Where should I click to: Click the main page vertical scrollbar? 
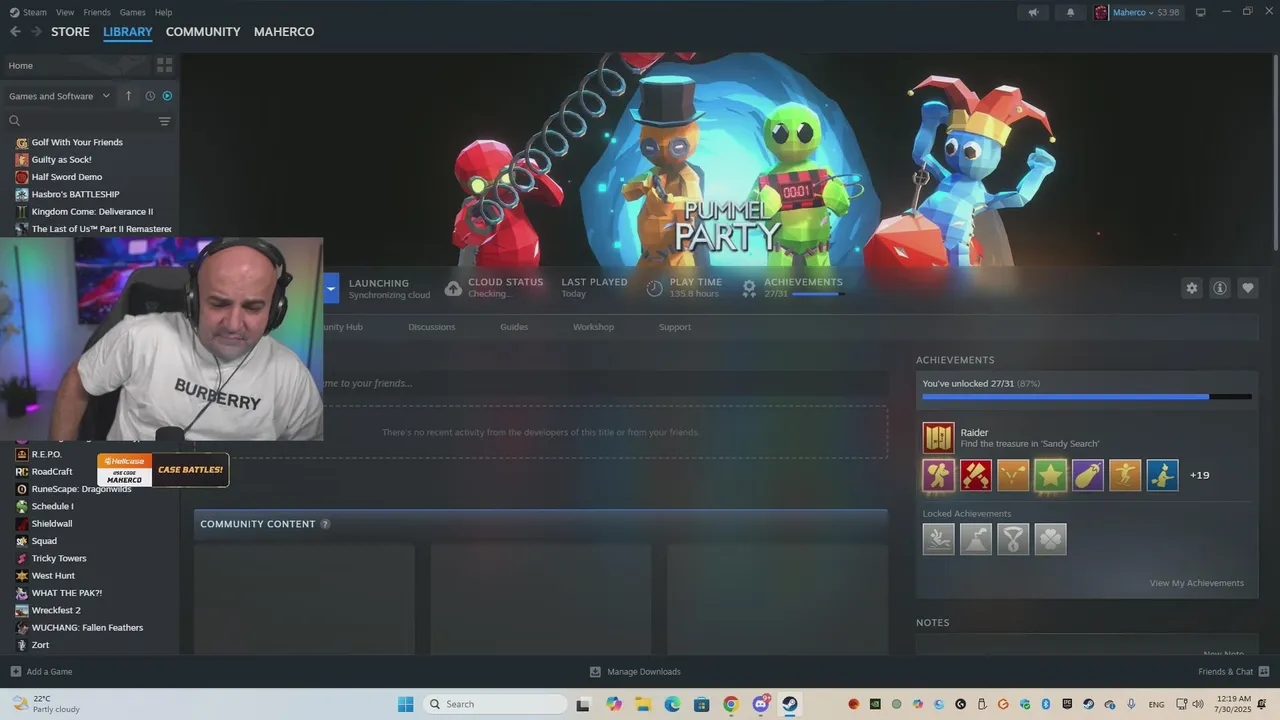[x=1274, y=150]
